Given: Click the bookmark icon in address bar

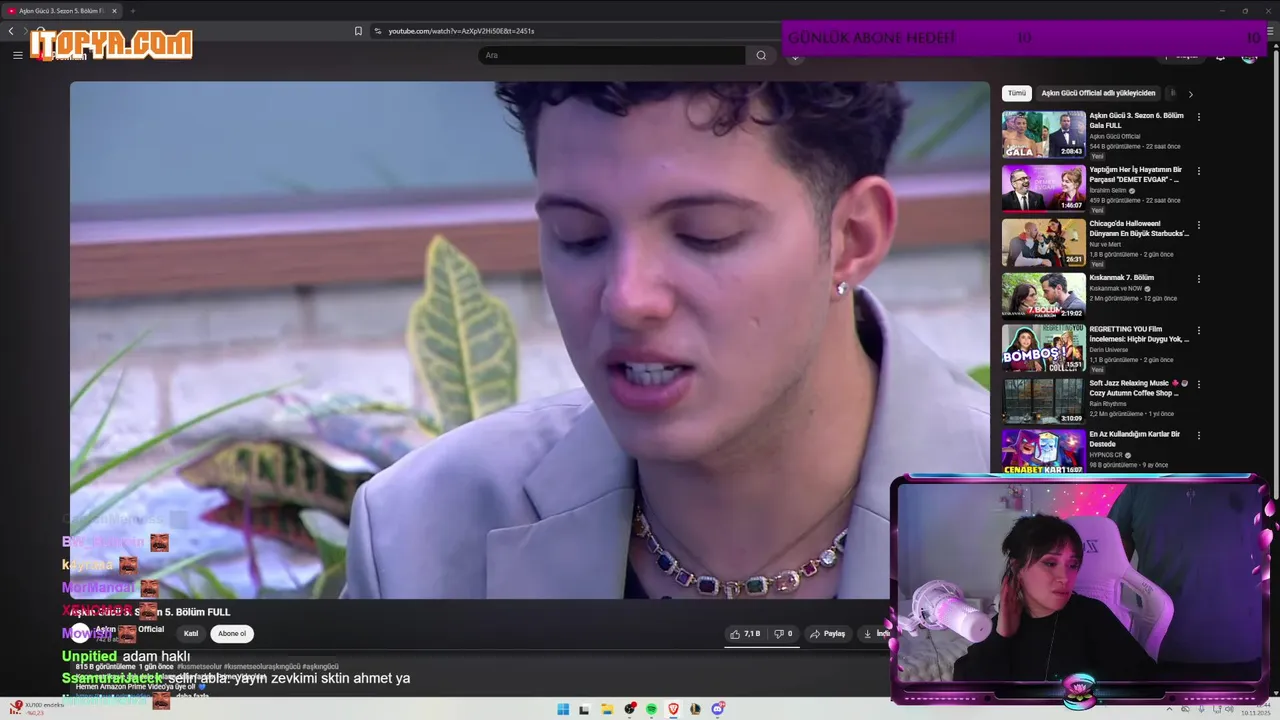Looking at the screenshot, I should coord(358,31).
